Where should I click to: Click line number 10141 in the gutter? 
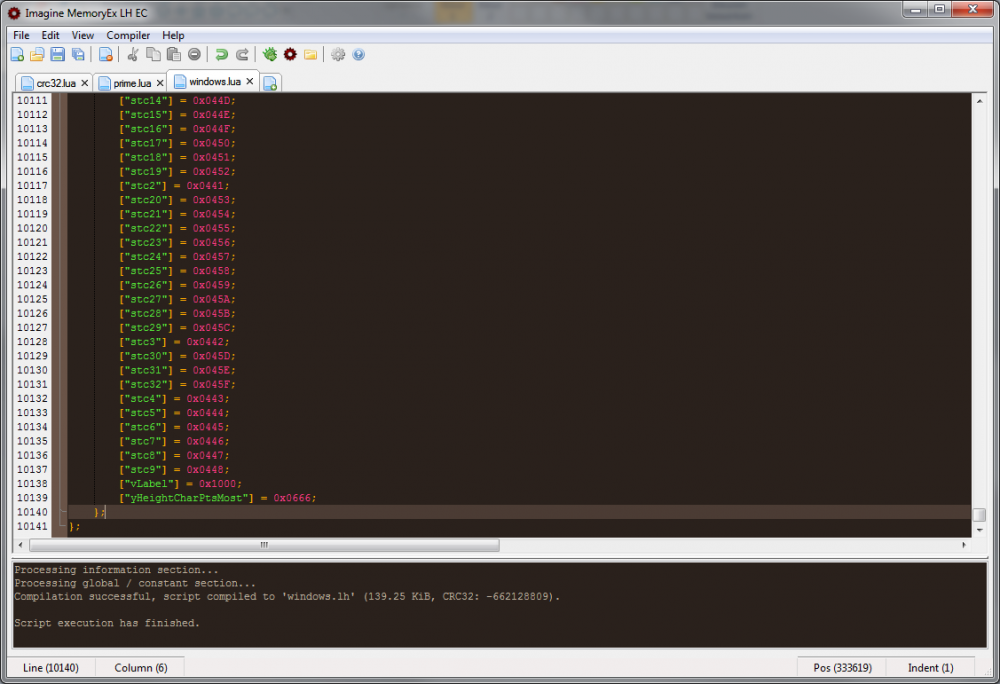pos(32,527)
